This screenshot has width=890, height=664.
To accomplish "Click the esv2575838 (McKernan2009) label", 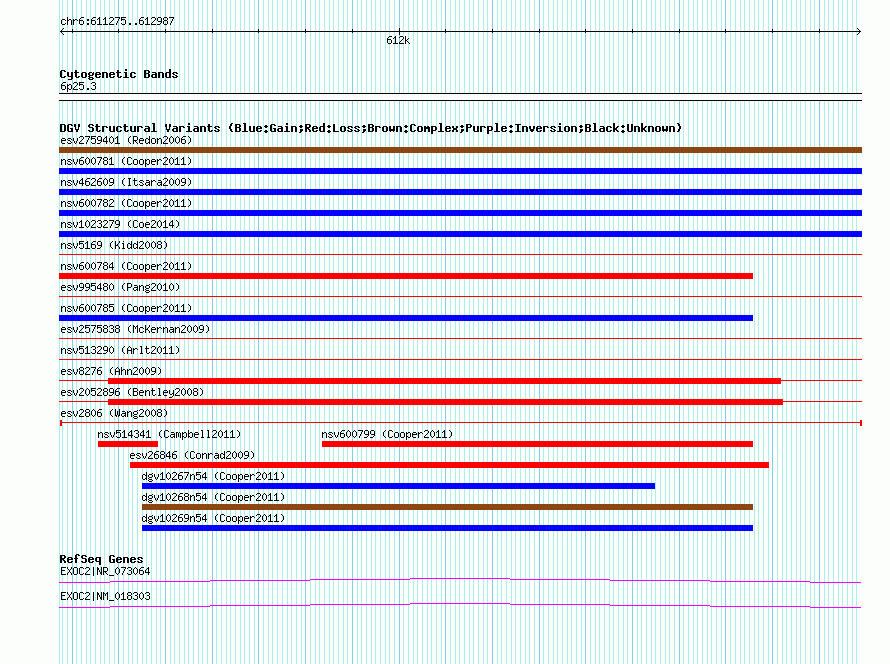I will pos(135,329).
